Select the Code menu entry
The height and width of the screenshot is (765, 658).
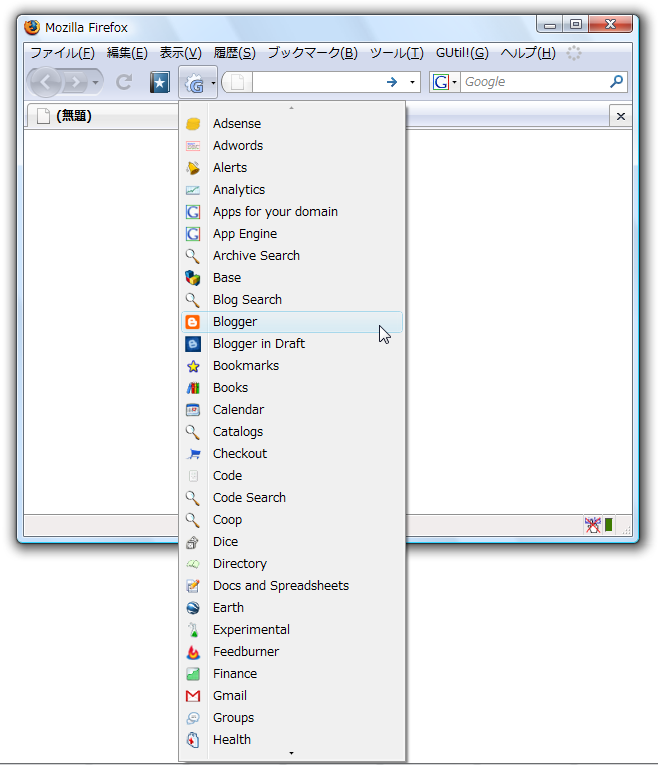coord(291,476)
